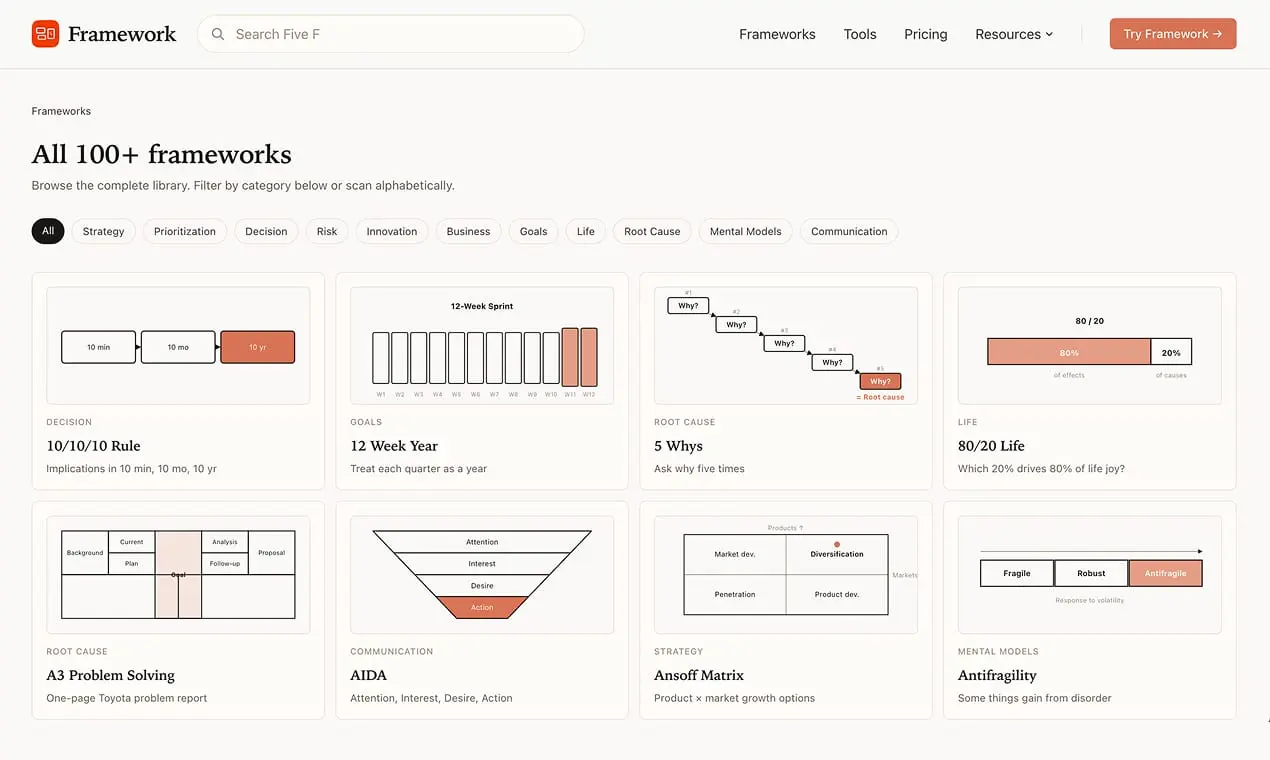Click the 'All 100+ frameworks' heading

coord(162,154)
